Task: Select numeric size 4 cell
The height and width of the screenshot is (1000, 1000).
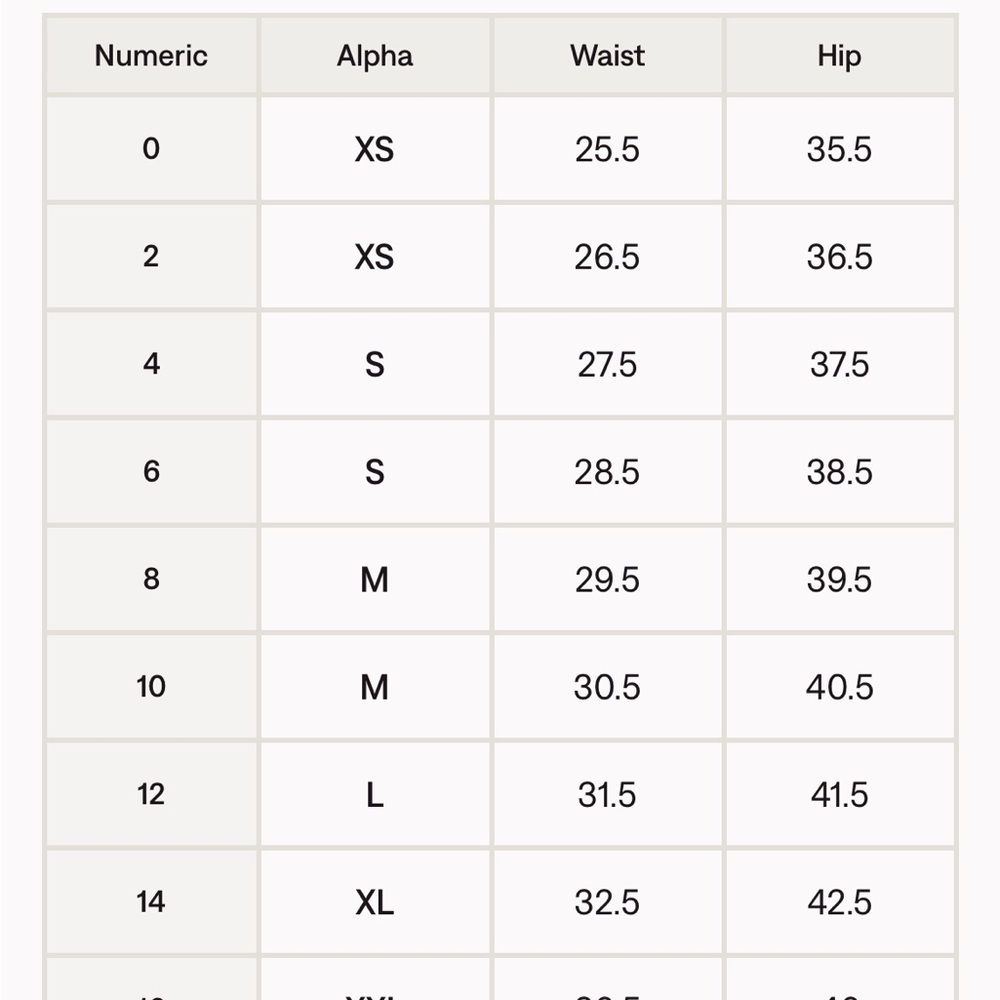Action: [151, 364]
